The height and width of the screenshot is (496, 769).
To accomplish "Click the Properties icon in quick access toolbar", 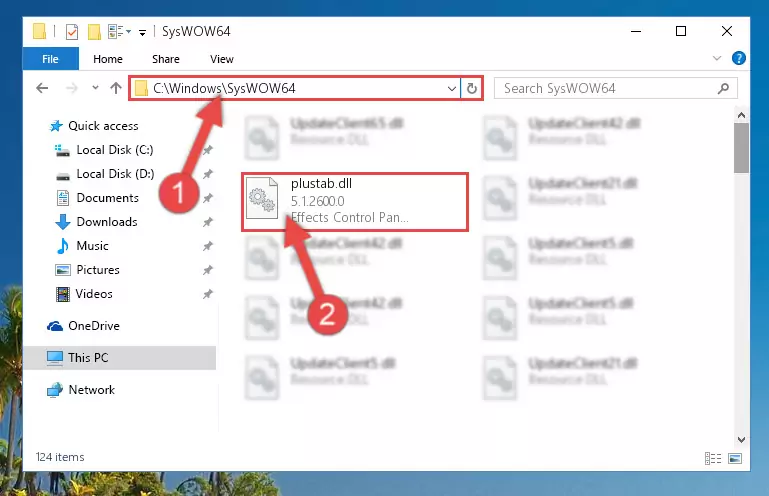I will coord(72,32).
